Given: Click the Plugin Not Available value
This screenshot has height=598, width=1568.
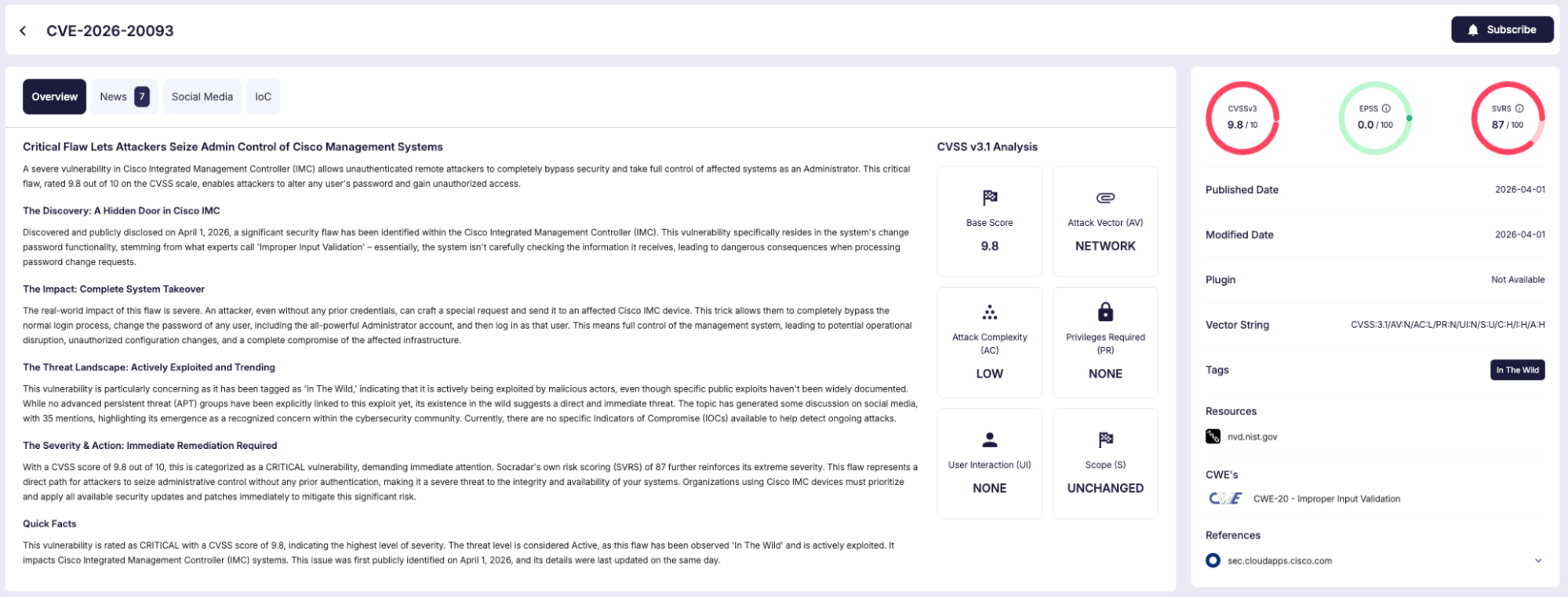Looking at the screenshot, I should tap(1518, 279).
